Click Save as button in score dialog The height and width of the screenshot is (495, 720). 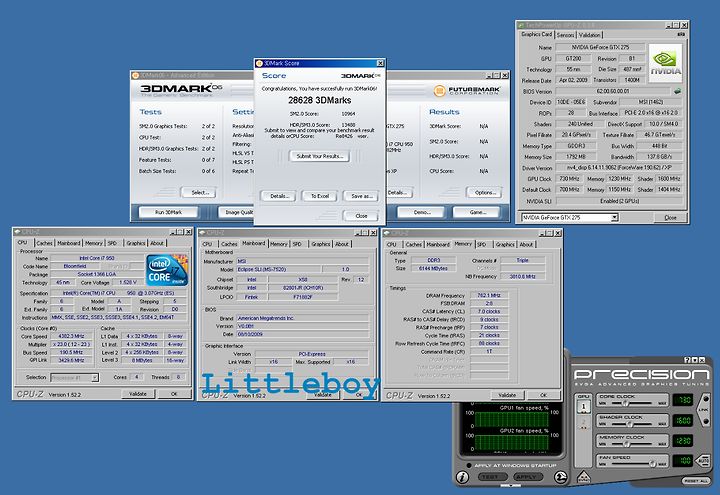[361, 196]
